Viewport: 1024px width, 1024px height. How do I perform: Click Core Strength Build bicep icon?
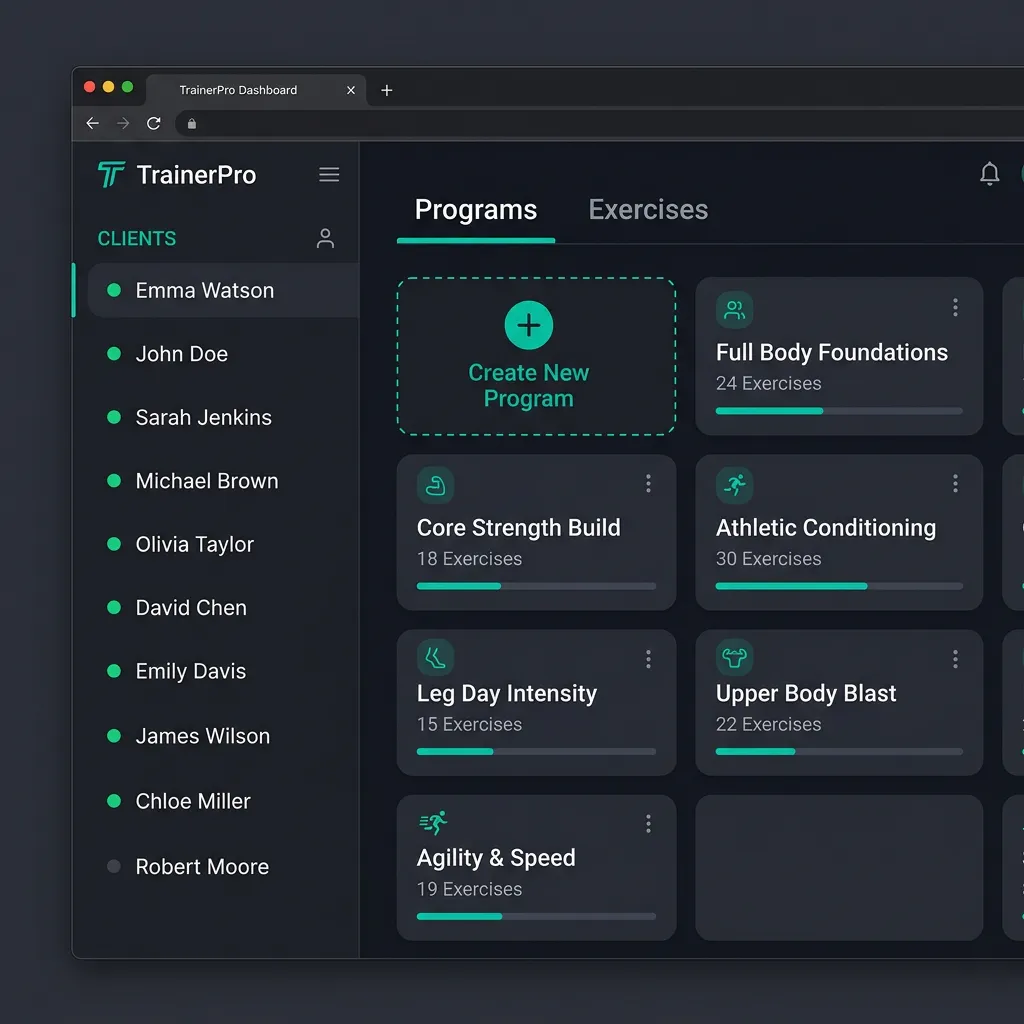coord(435,485)
